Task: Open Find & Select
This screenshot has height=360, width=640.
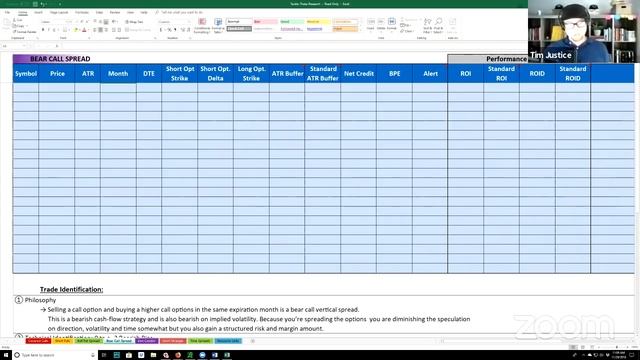Action: tap(438, 25)
